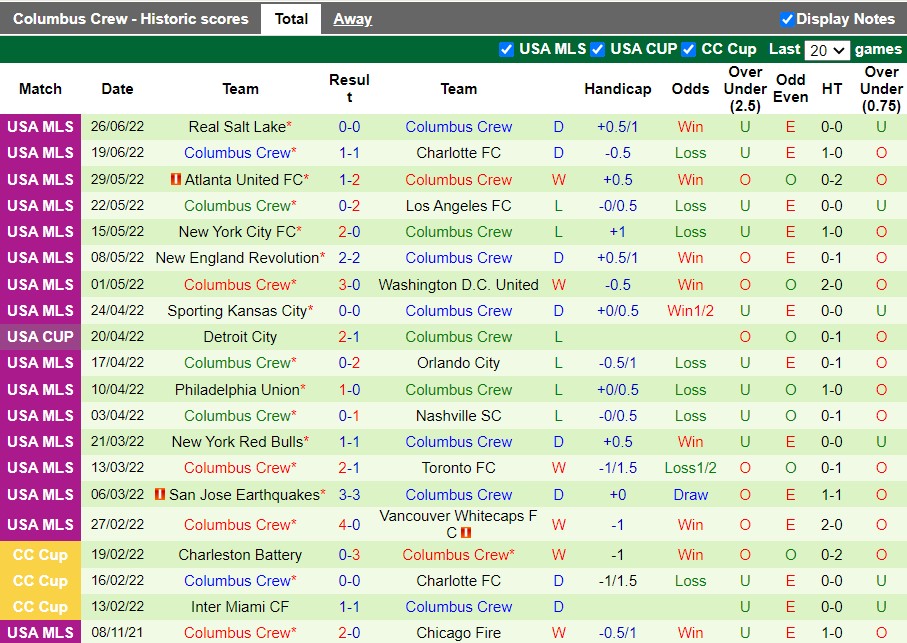Uncheck the CC Cup filter checkbox

pyautogui.click(x=688, y=50)
